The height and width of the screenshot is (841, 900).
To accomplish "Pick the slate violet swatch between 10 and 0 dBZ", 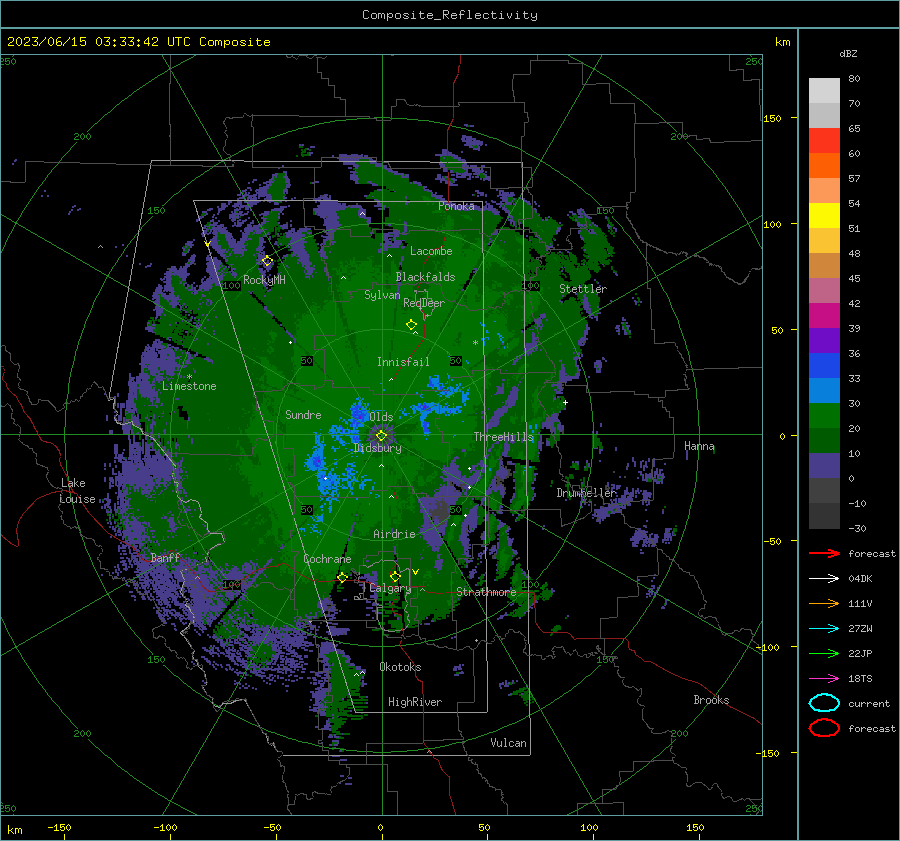I will (x=824, y=466).
